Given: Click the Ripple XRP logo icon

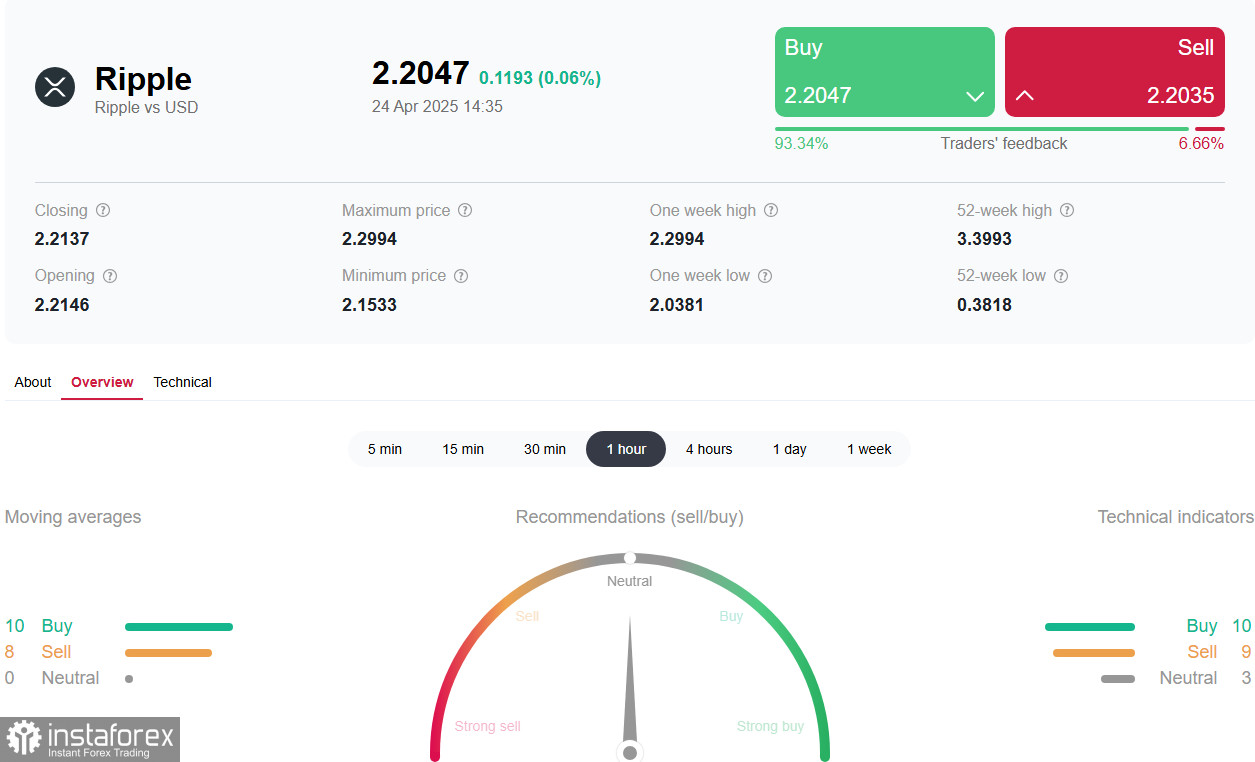Looking at the screenshot, I should click(x=55, y=87).
